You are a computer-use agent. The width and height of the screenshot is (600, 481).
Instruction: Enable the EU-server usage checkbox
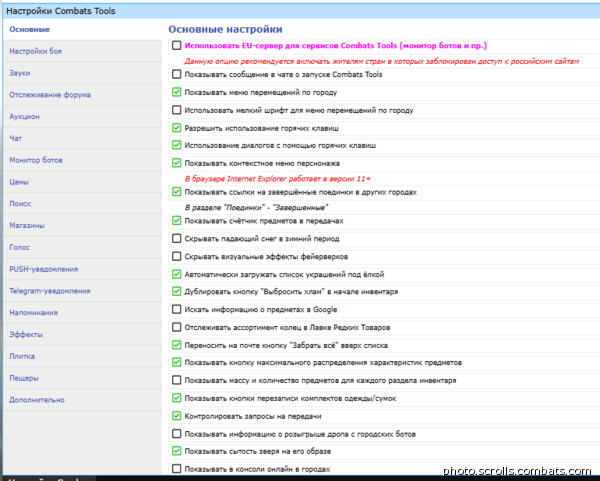pyautogui.click(x=177, y=46)
